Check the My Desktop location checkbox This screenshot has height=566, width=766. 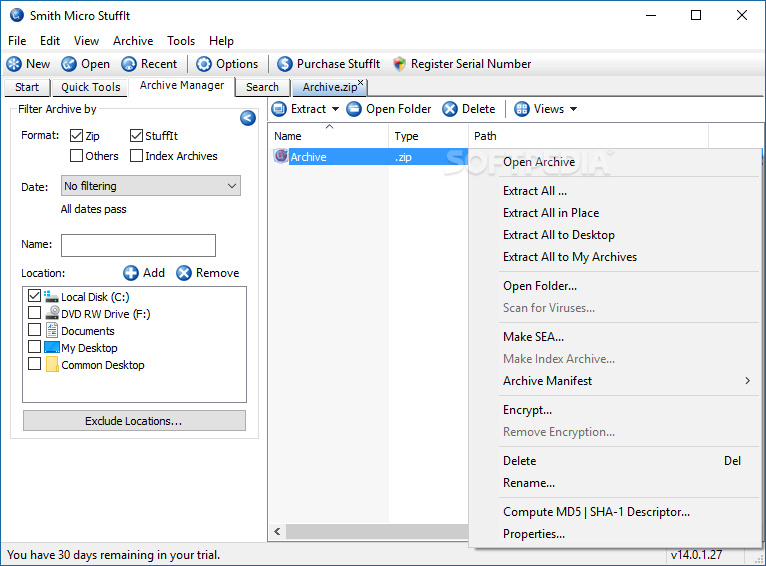34,347
